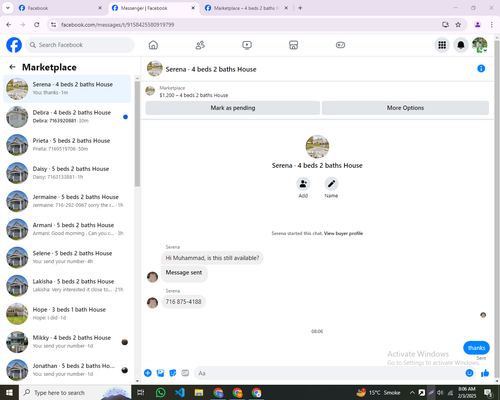This screenshot has width=500, height=400.
Task: Open Visual Studio Code from the taskbar
Action: (180, 392)
